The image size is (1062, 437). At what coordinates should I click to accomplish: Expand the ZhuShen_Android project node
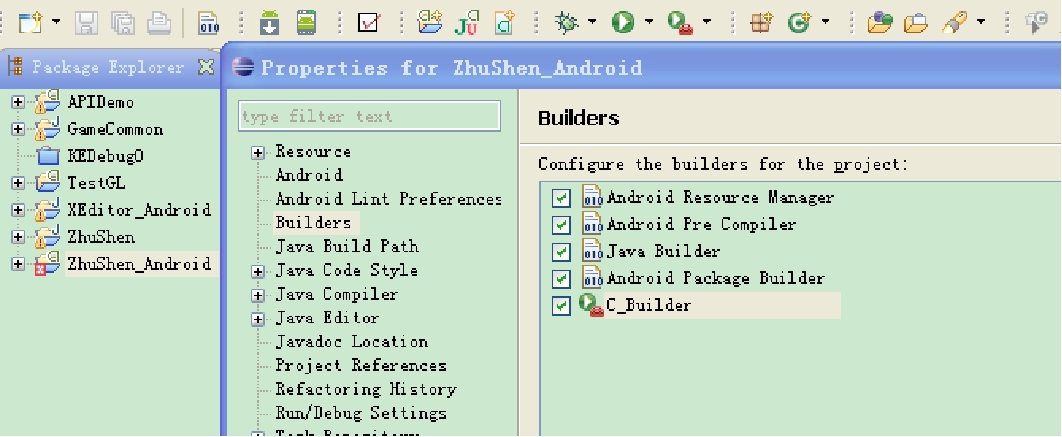coord(18,264)
